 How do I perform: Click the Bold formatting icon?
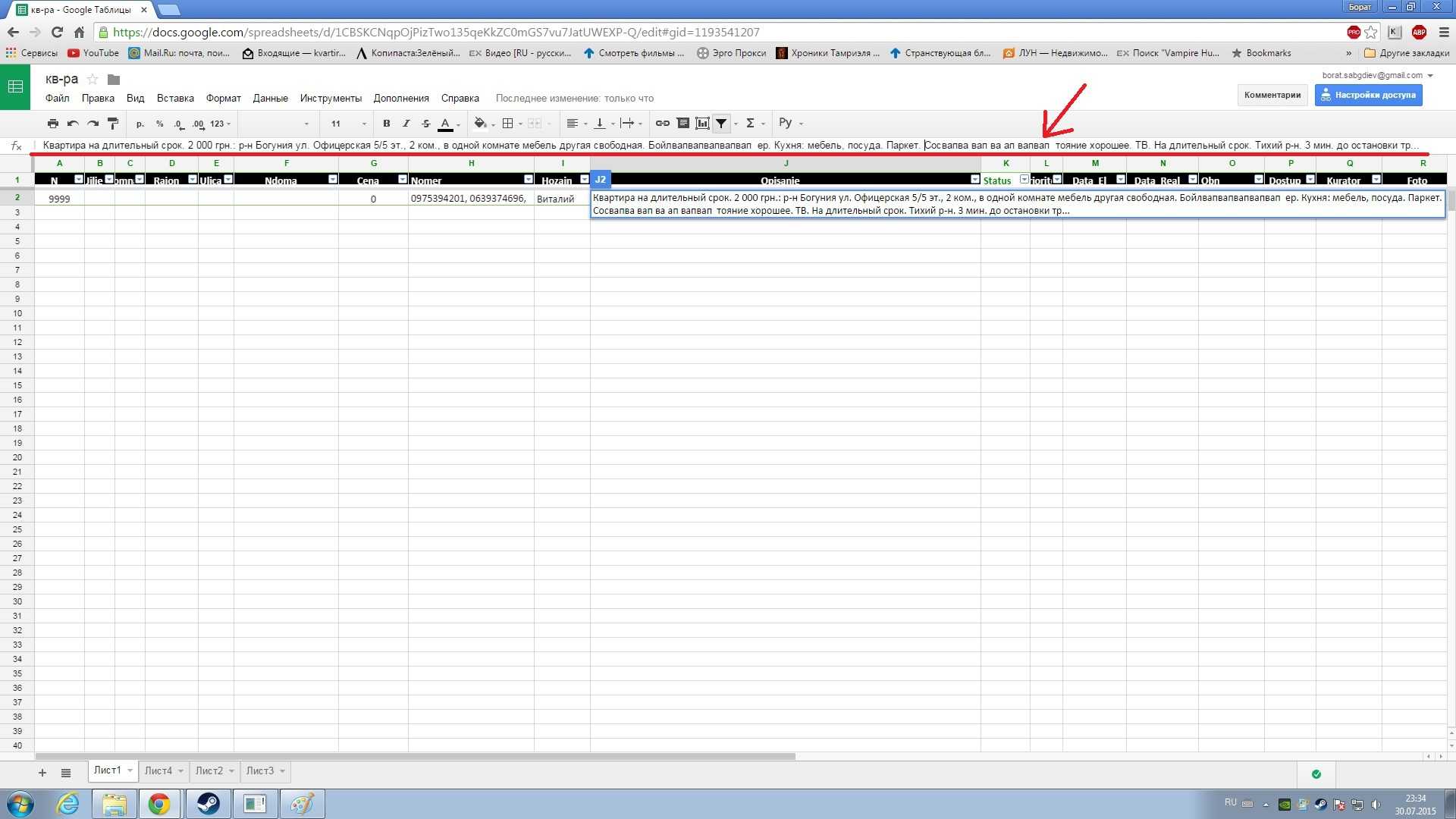click(x=386, y=123)
